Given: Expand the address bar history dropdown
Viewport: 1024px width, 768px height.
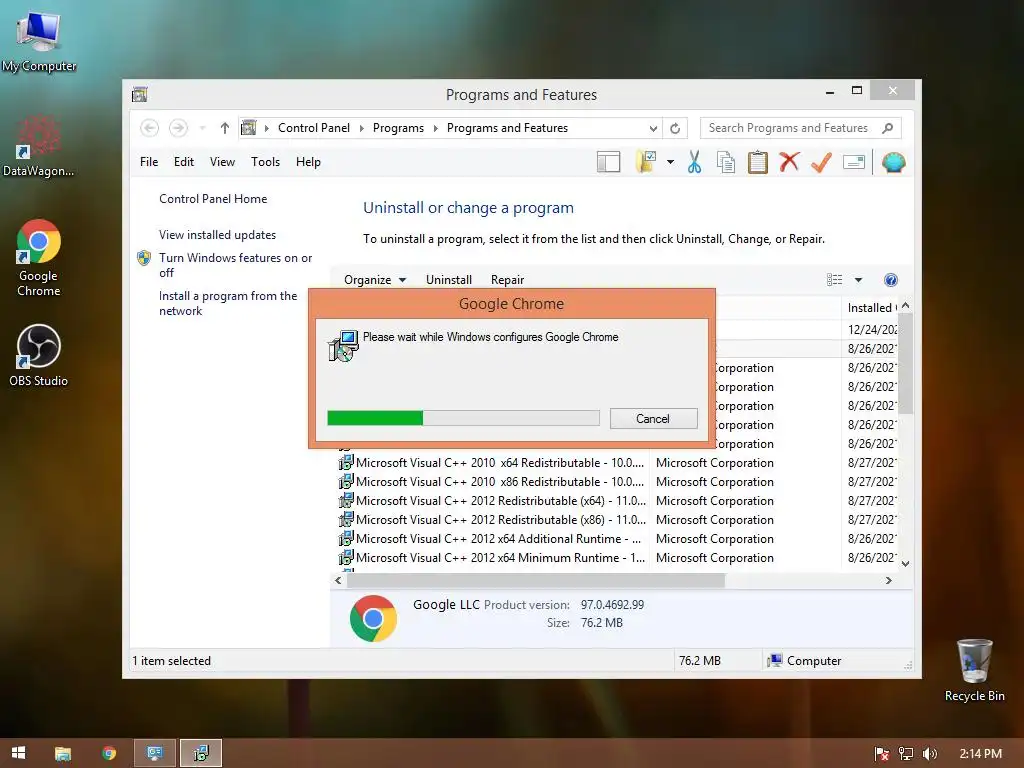Looking at the screenshot, I should coord(653,128).
